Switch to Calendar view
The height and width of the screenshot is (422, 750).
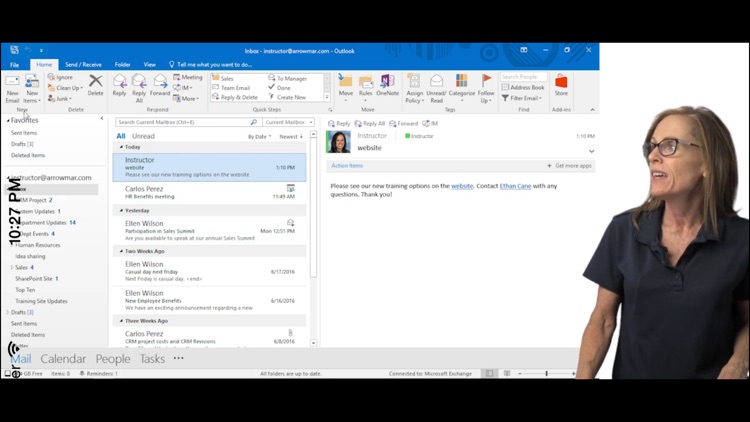pos(63,359)
